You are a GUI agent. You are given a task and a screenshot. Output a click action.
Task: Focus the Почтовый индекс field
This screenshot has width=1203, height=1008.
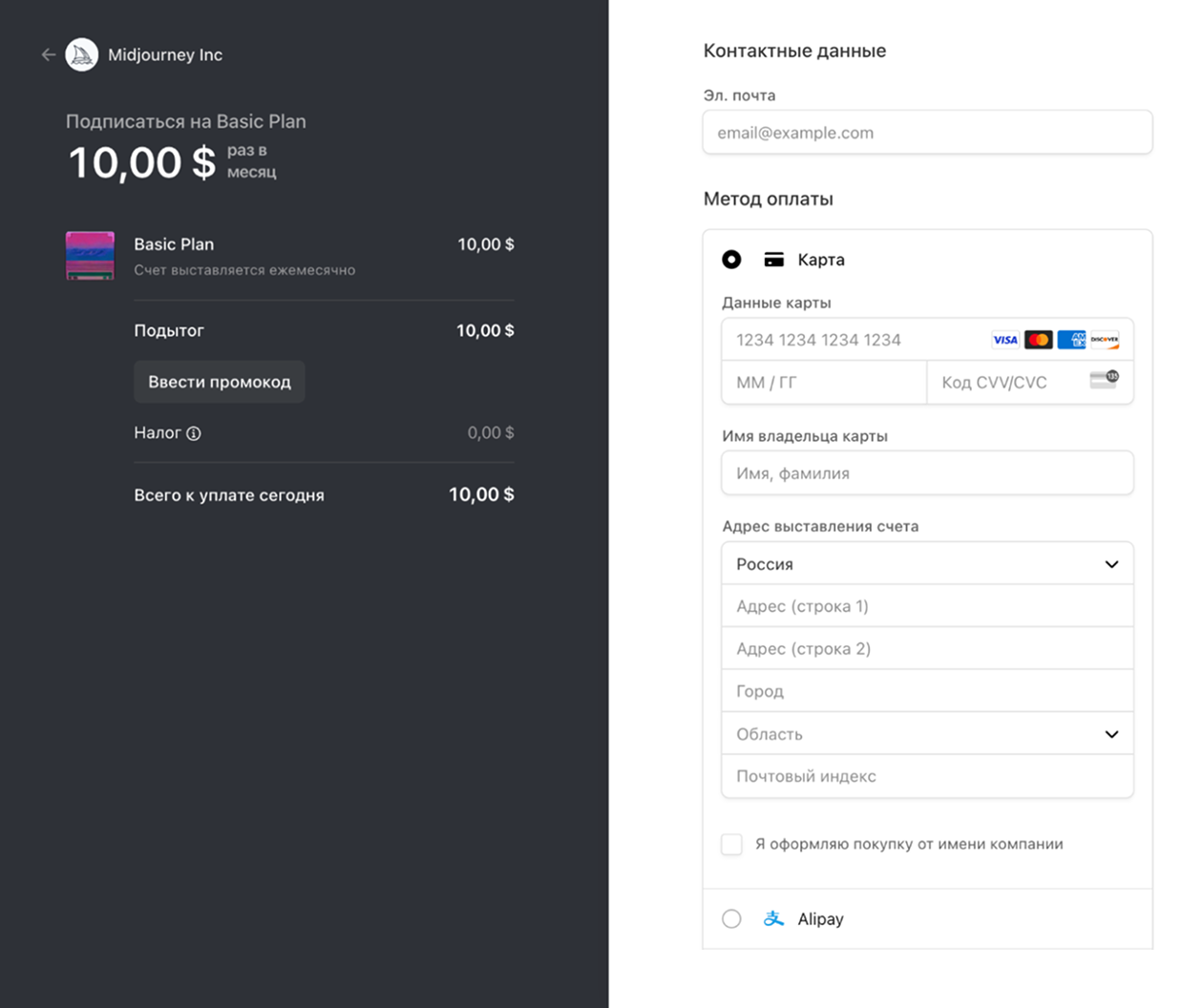[927, 776]
